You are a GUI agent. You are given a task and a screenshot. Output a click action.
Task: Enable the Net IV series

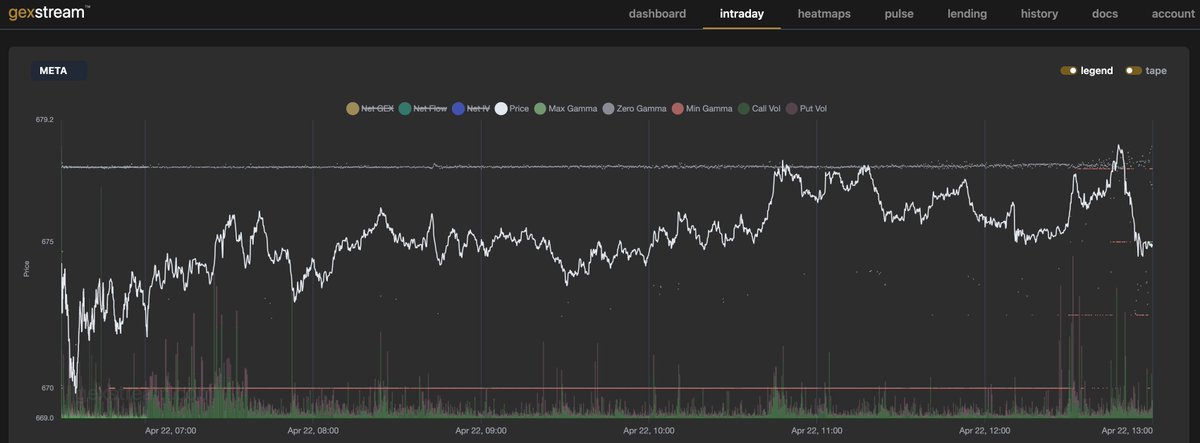[472, 108]
